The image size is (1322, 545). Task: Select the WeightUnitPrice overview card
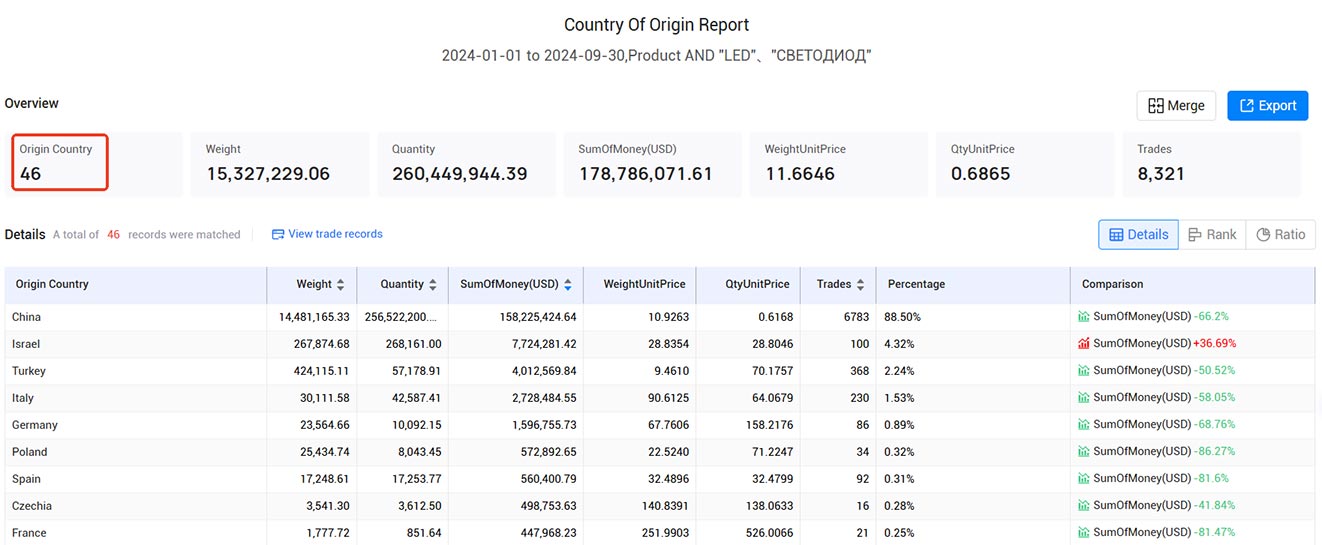[x=839, y=164]
